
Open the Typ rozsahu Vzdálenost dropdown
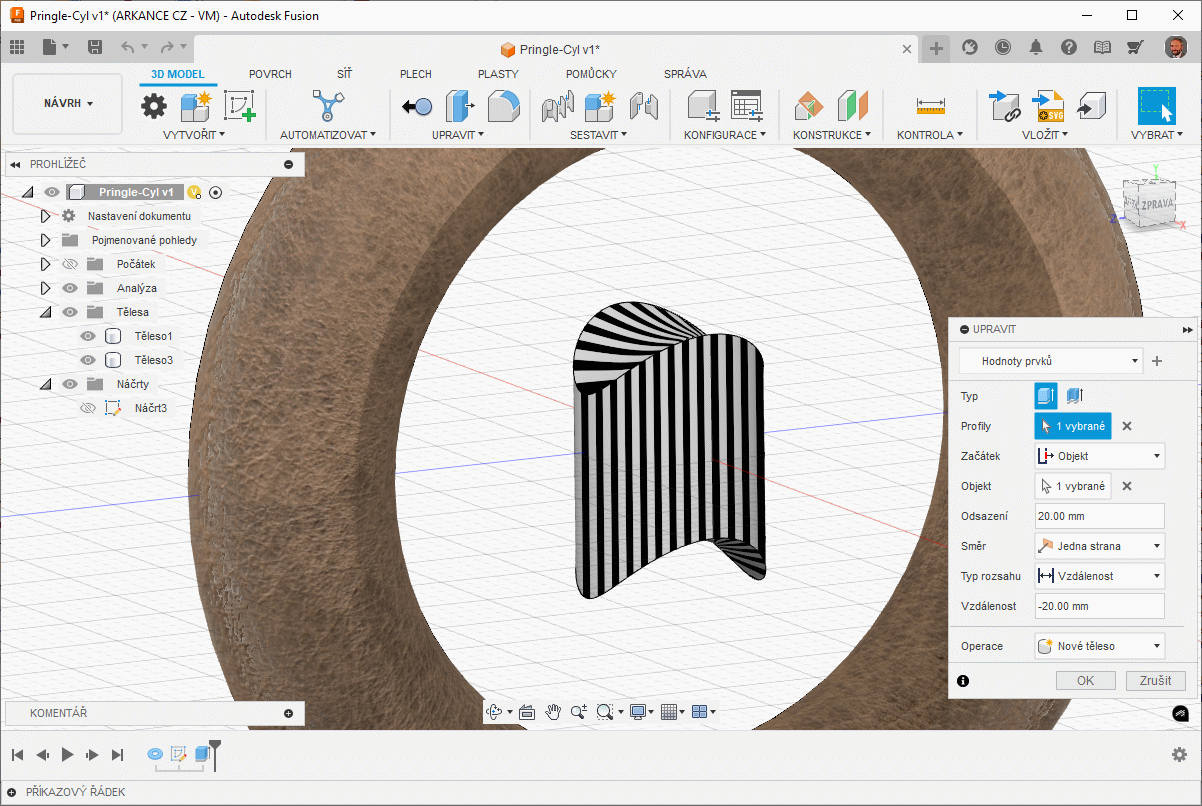[x=1100, y=576]
